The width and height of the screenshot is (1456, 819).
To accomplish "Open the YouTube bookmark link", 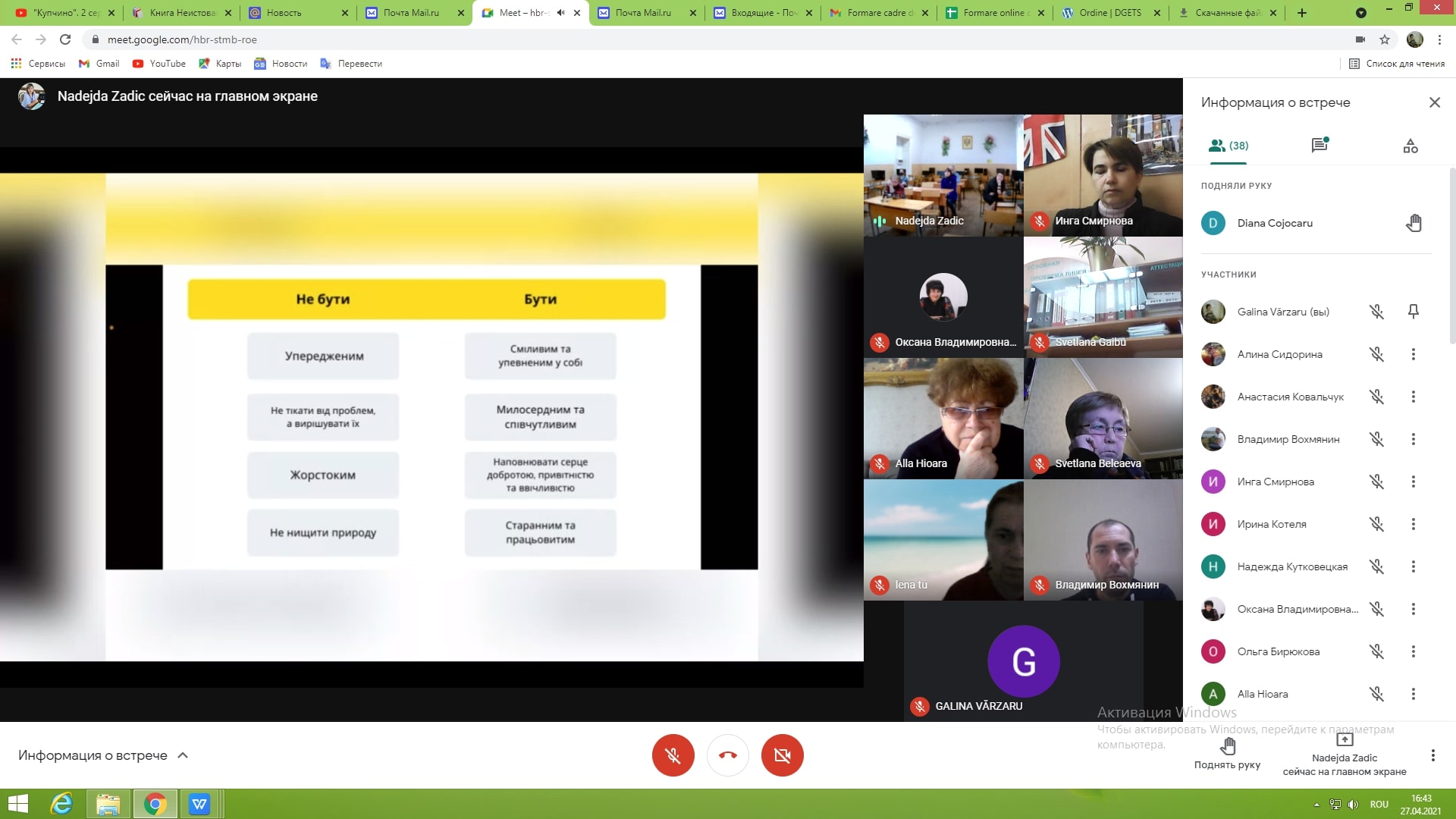I will coord(159,64).
